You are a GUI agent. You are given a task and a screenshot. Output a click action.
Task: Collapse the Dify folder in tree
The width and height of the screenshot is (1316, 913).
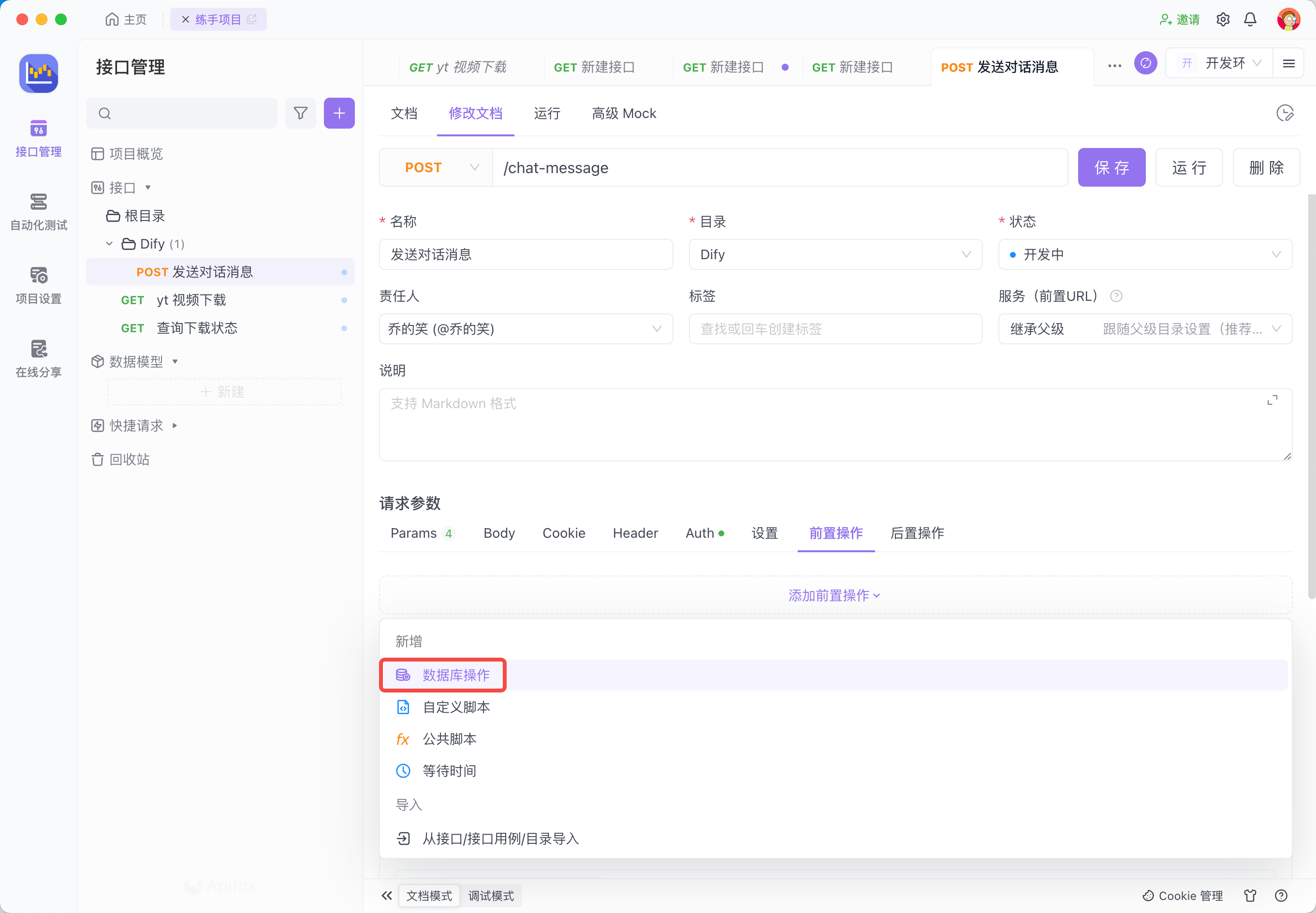coord(109,244)
